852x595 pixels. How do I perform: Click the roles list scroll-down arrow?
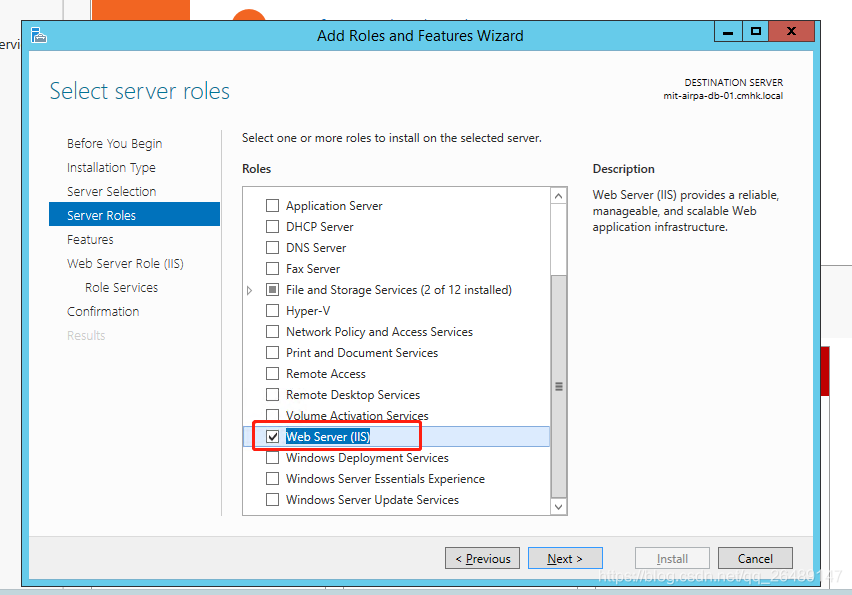559,506
